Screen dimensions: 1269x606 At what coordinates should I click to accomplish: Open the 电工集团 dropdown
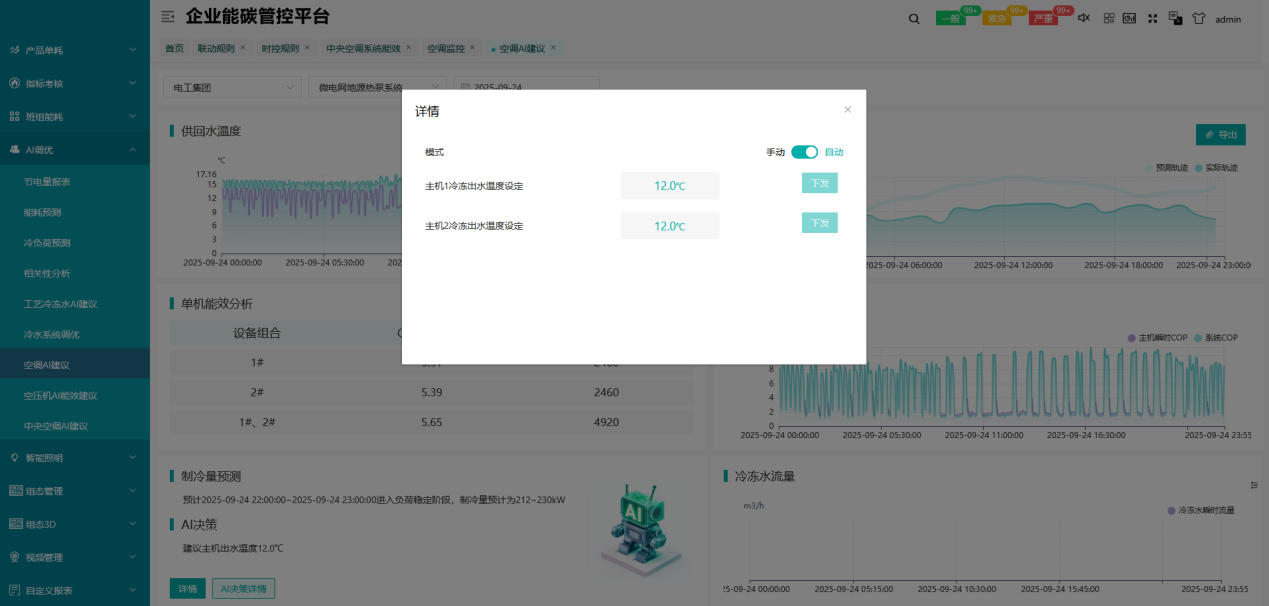point(231,88)
